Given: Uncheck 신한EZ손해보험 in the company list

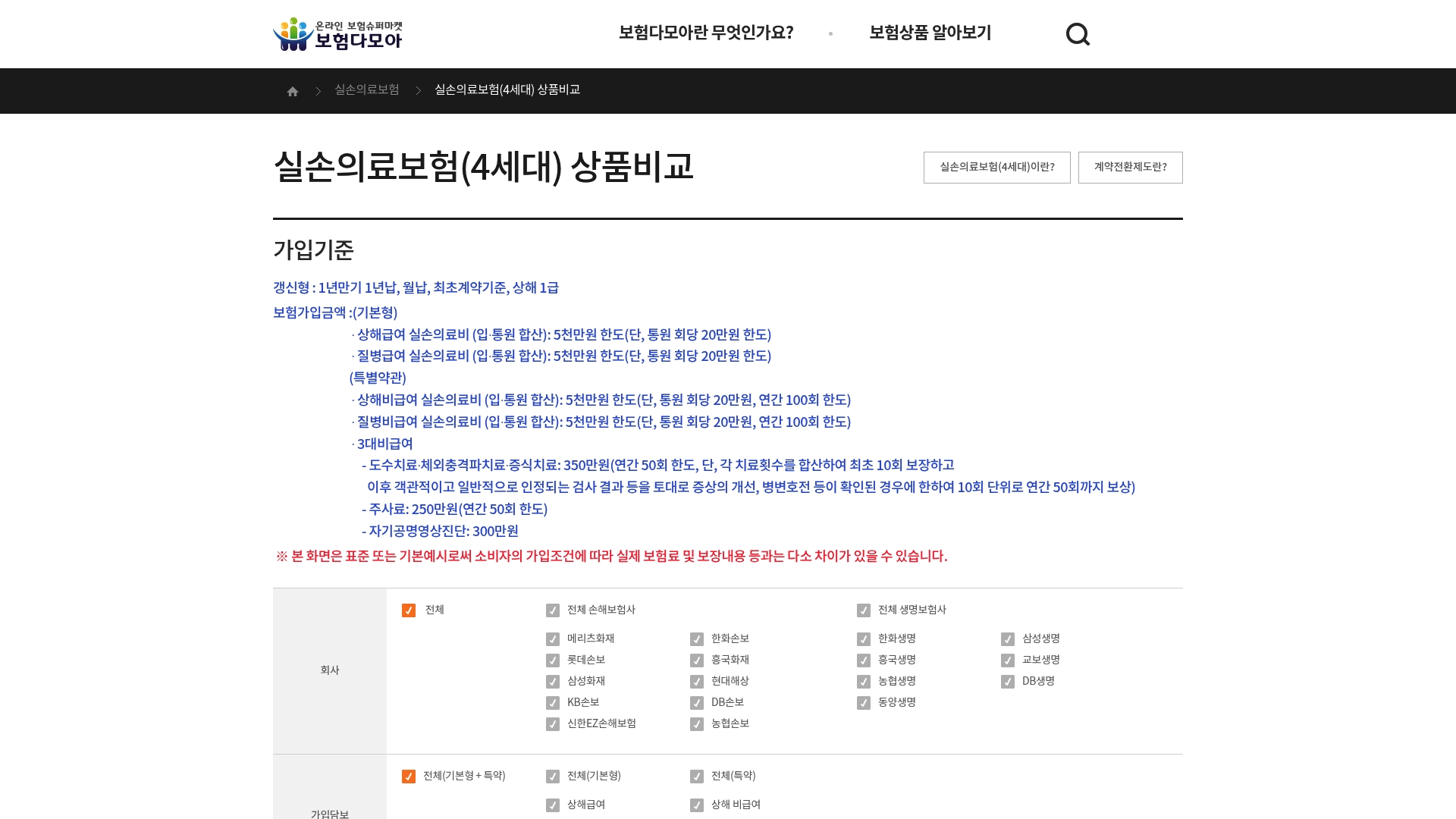Looking at the screenshot, I should tap(553, 724).
